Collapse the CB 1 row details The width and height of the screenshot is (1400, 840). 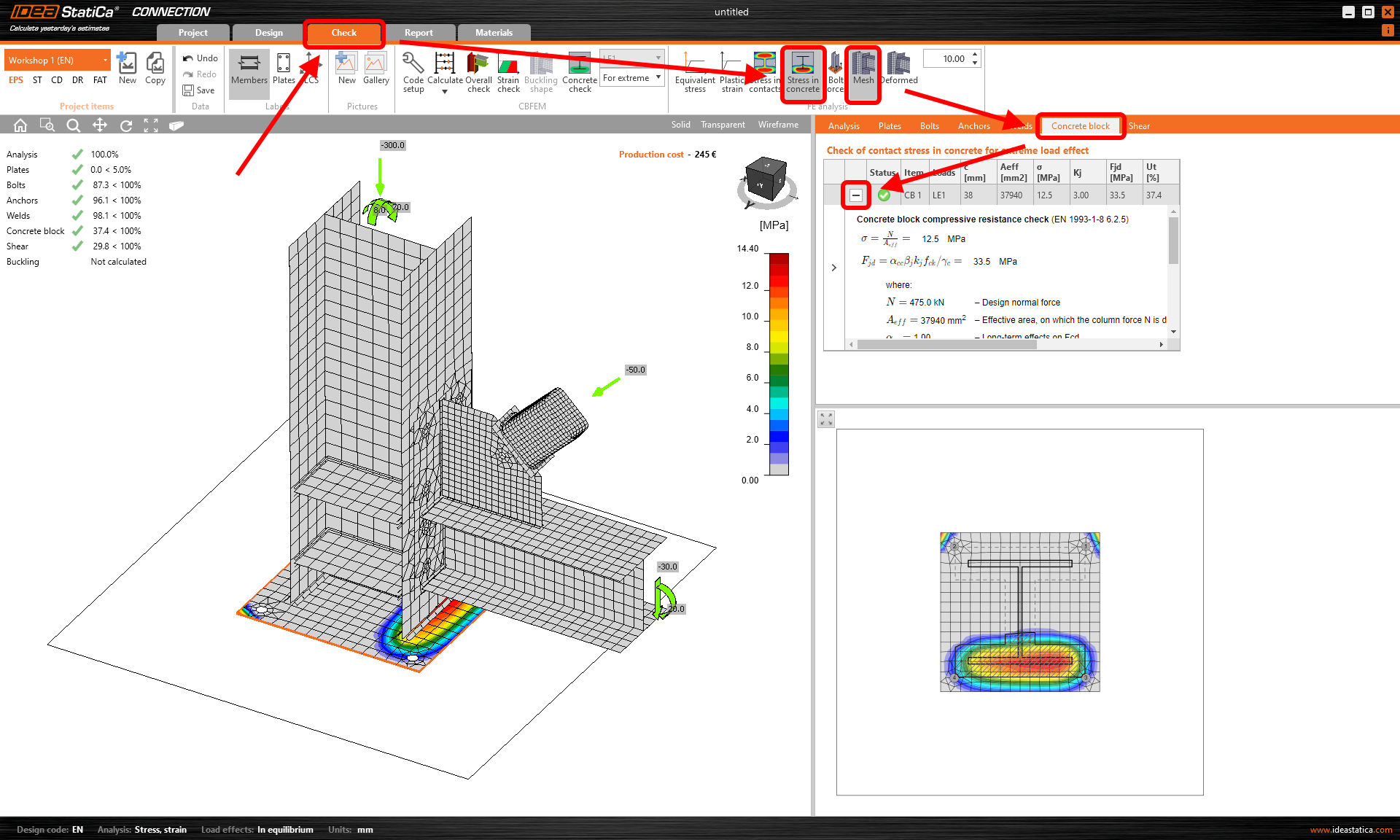(856, 195)
